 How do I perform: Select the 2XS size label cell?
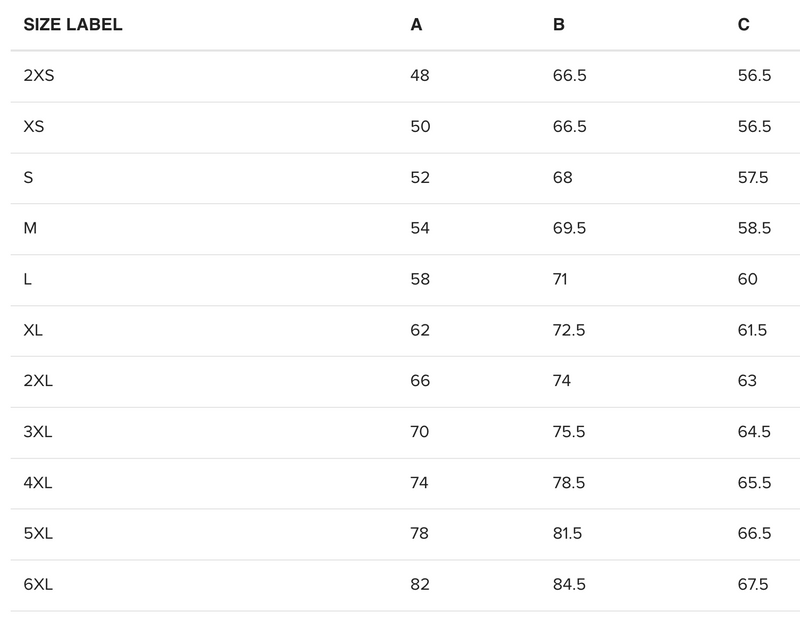(38, 76)
